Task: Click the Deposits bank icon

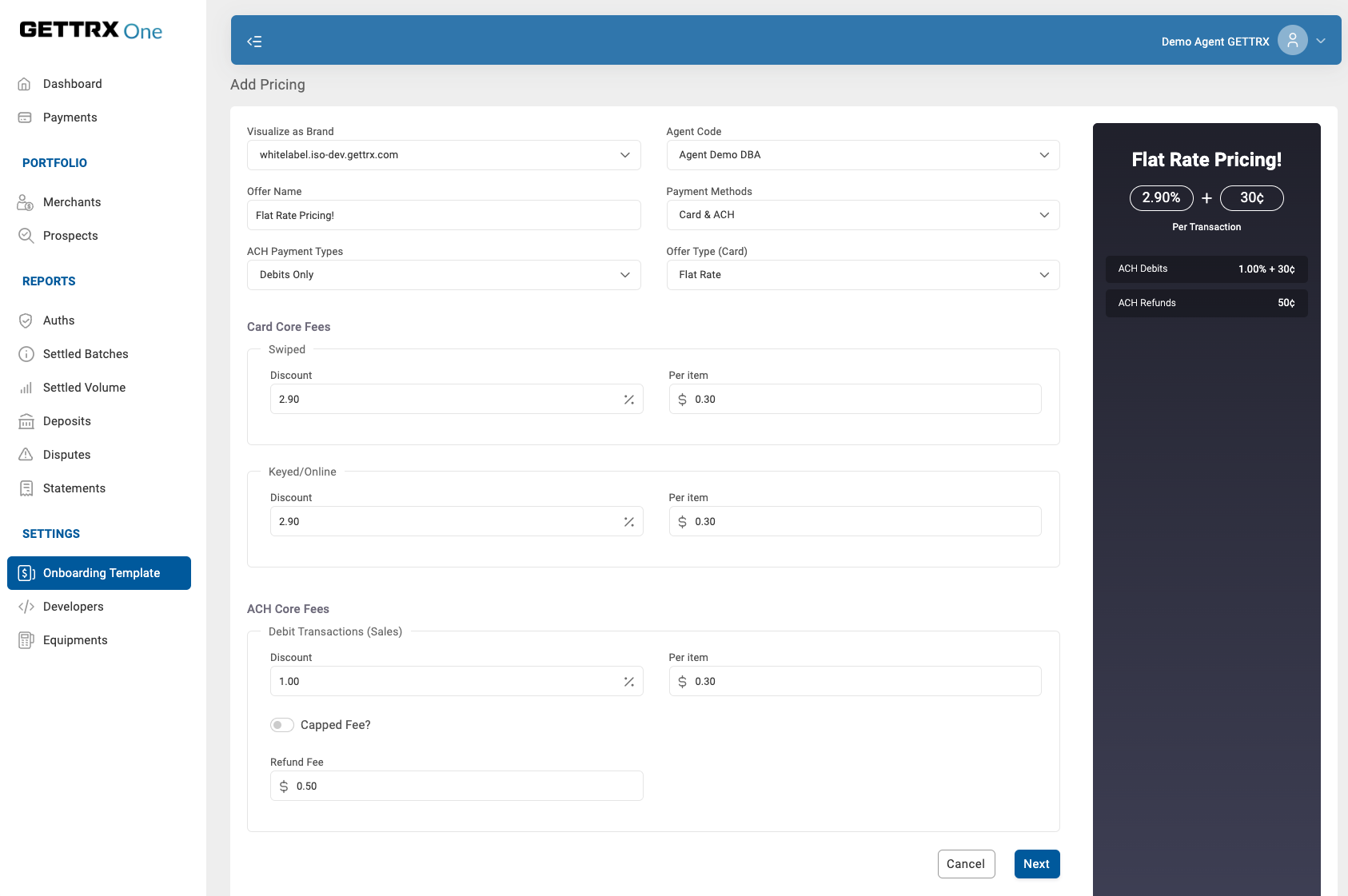Action: click(x=26, y=421)
